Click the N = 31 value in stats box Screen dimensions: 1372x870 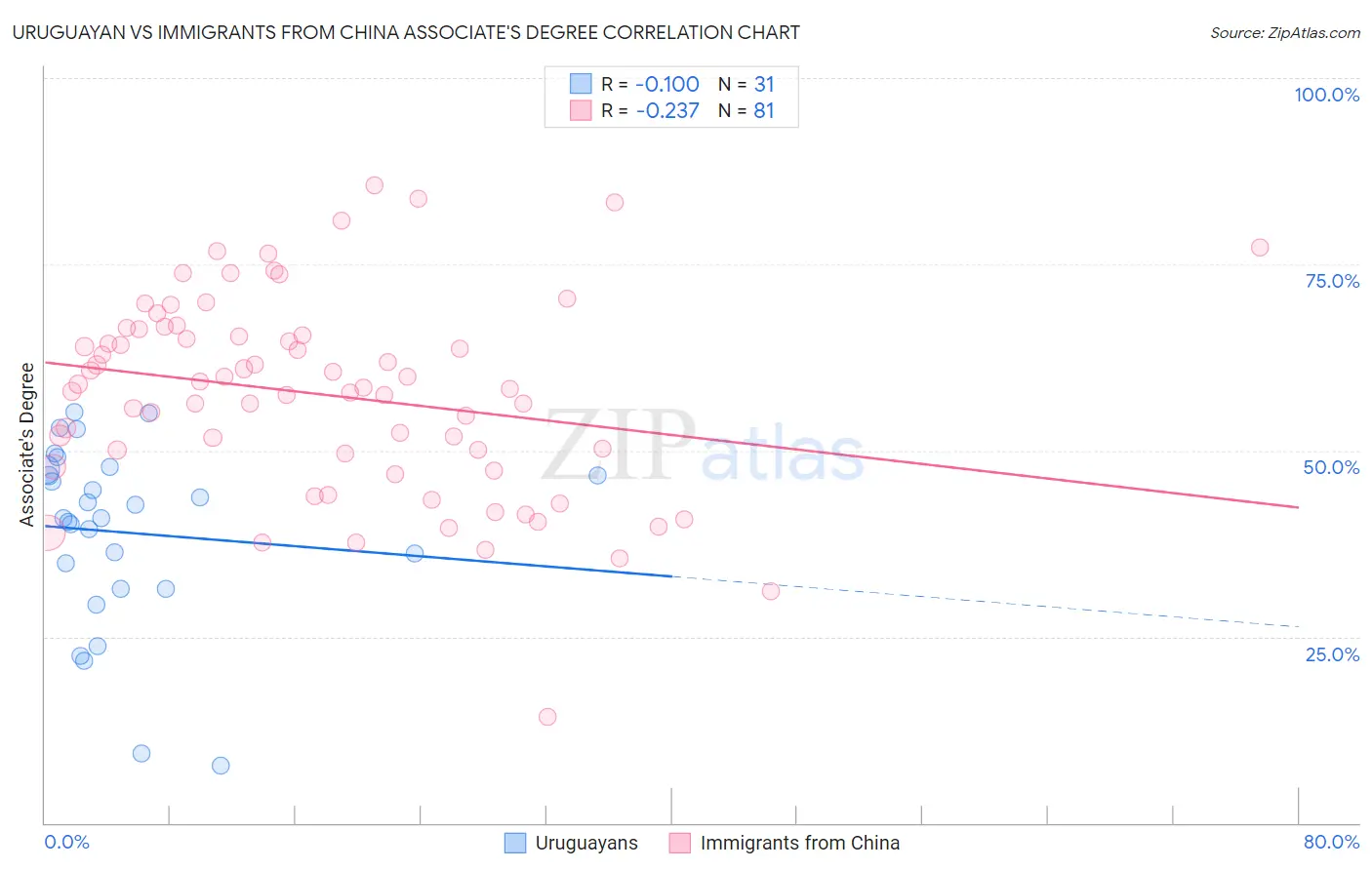[x=747, y=84]
